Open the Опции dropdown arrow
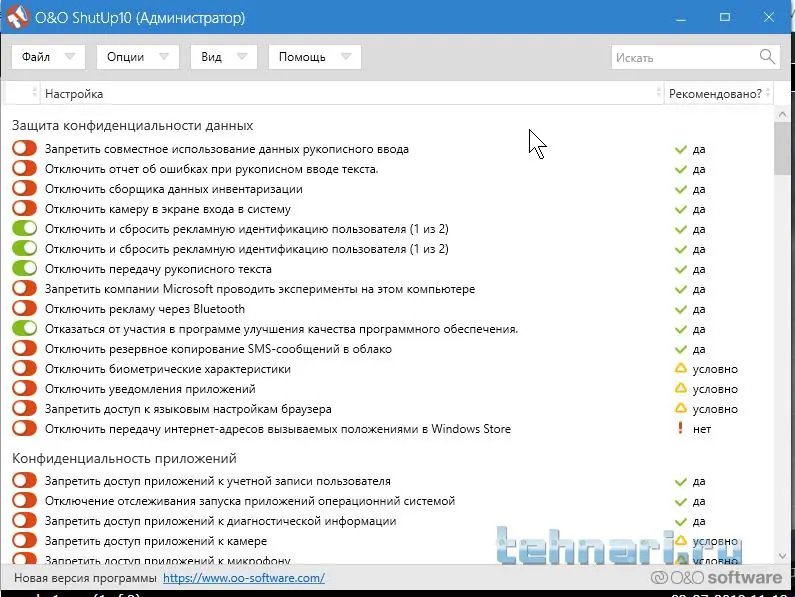This screenshot has width=795, height=597. [x=164, y=56]
